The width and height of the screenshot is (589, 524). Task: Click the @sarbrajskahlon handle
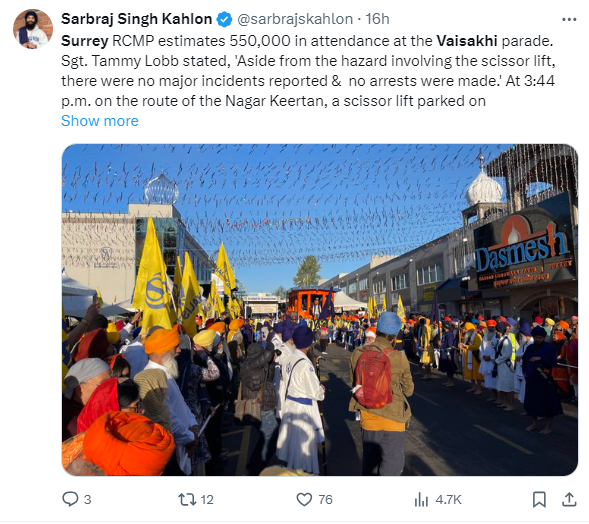295,19
